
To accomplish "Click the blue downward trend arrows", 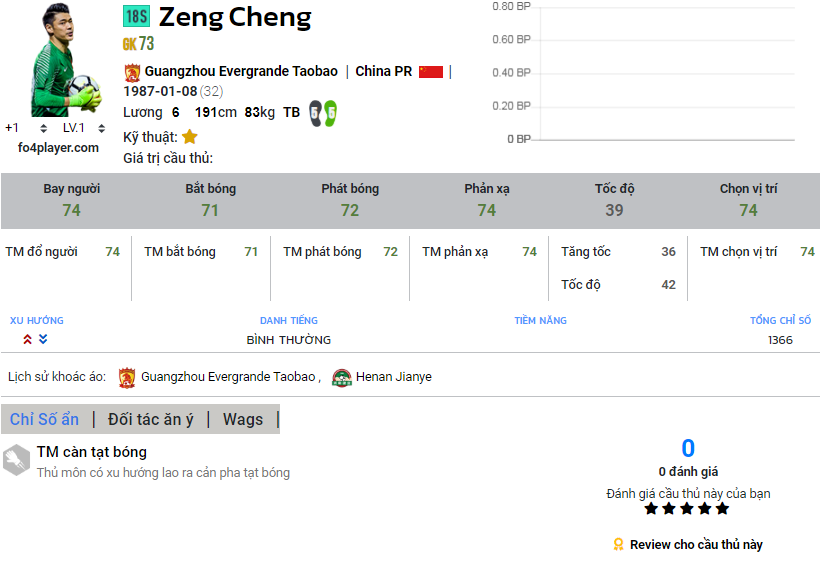I will point(43,340).
